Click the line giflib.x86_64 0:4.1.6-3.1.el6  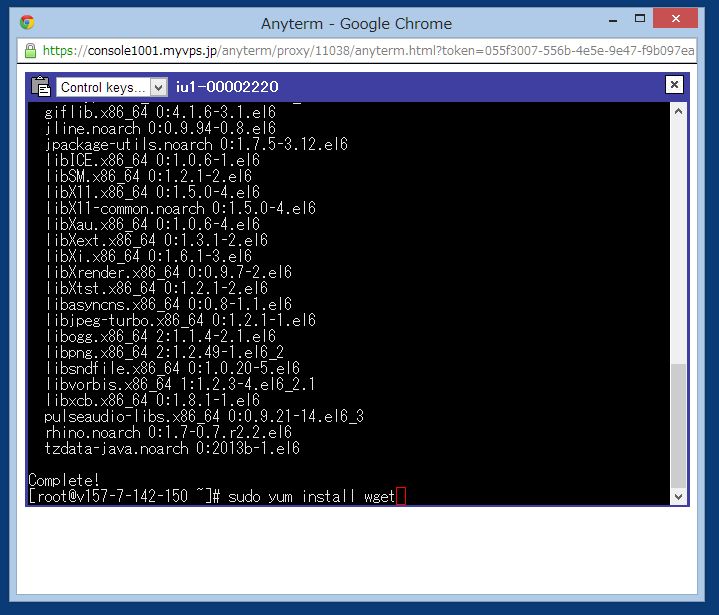pyautogui.click(x=160, y=112)
